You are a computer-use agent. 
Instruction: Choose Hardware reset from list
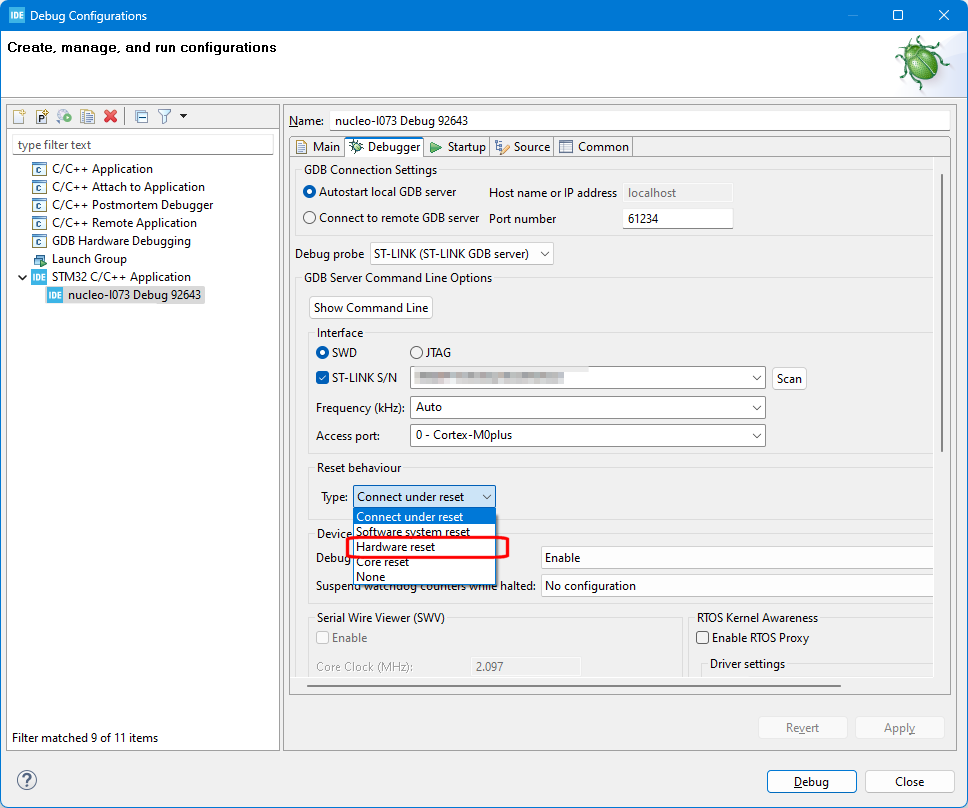pos(424,547)
